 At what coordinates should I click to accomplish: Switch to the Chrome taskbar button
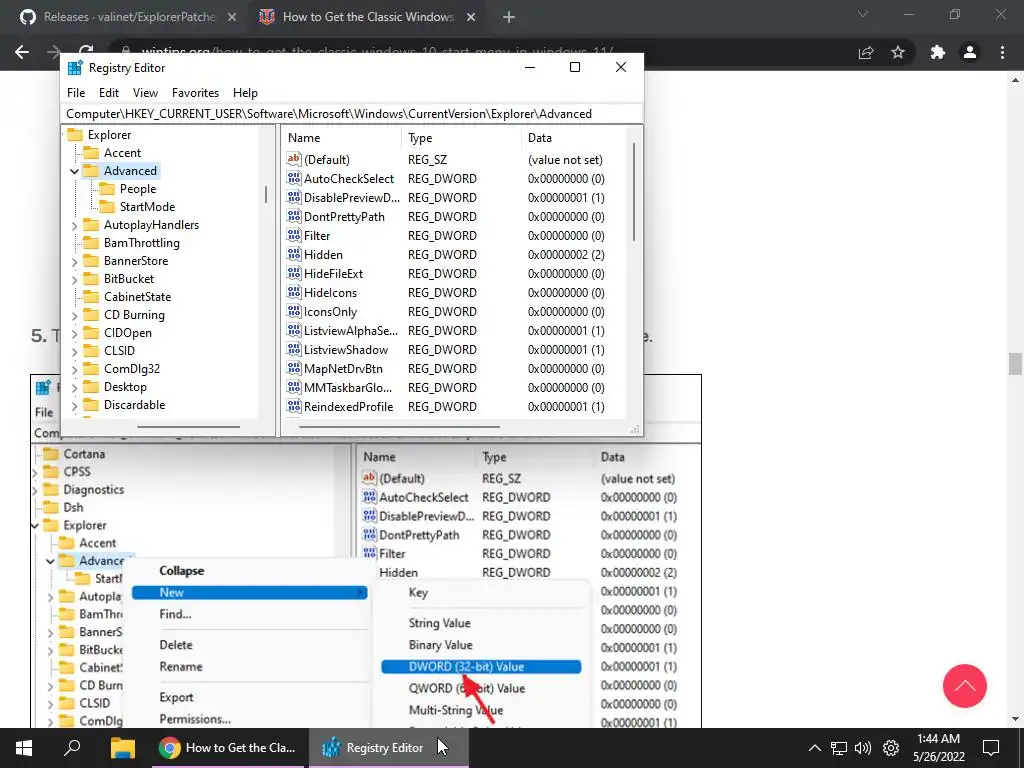228,748
